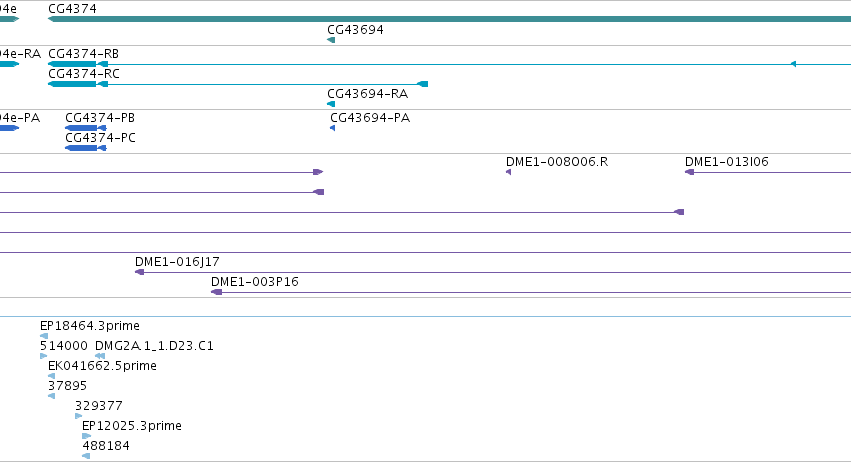Screen dimensions: 851x462
Task: Select the 514000 feature label
Action: [63, 346]
